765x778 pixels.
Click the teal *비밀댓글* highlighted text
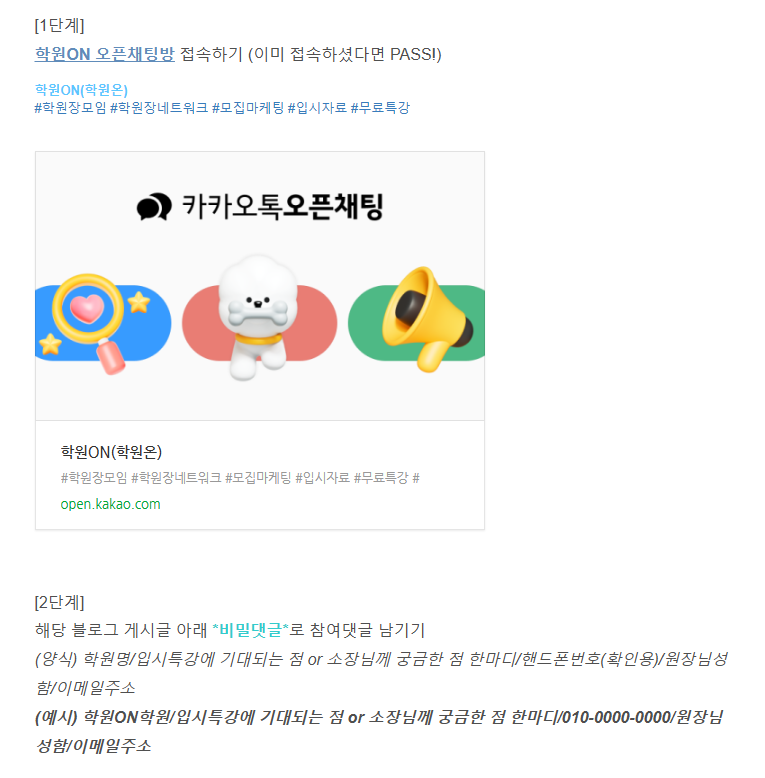(x=250, y=630)
